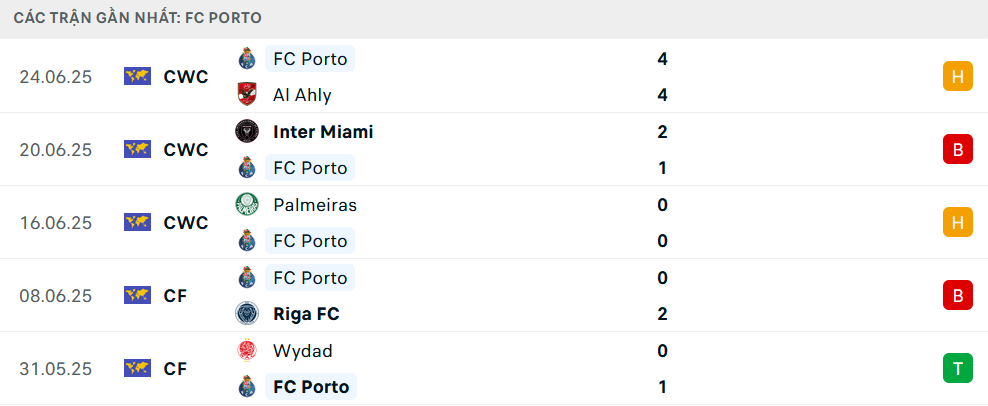Viewport: 988px width, 406px height.
Task: Click orange H badge for Palmeiras match
Action: (958, 222)
